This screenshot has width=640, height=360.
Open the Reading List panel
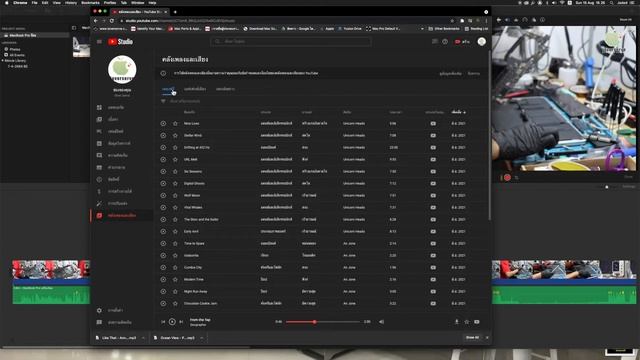(476, 29)
